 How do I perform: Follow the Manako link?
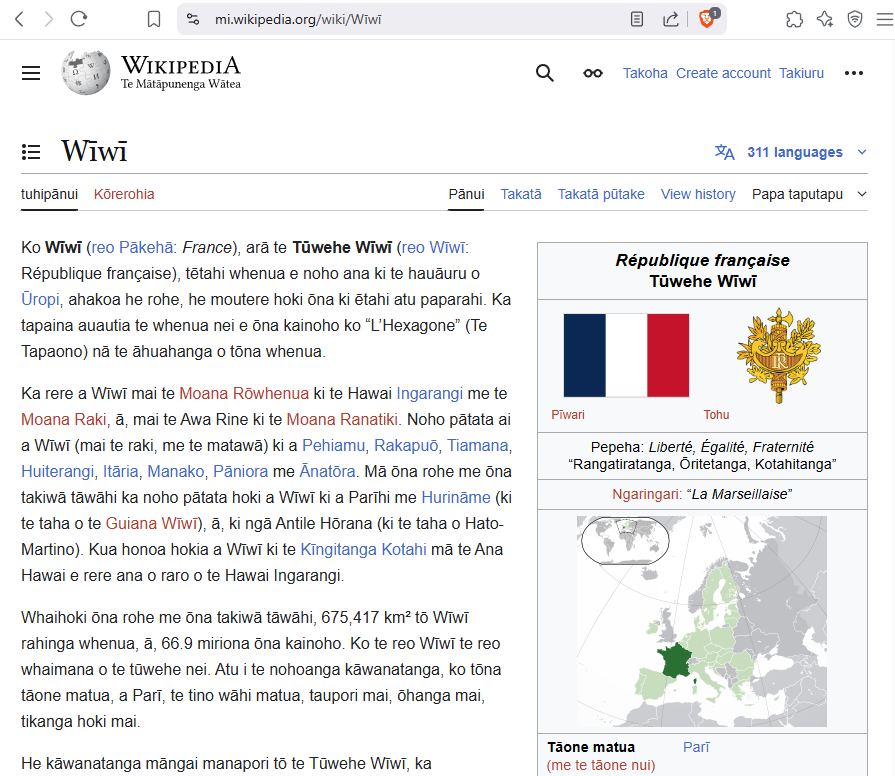[176, 472]
